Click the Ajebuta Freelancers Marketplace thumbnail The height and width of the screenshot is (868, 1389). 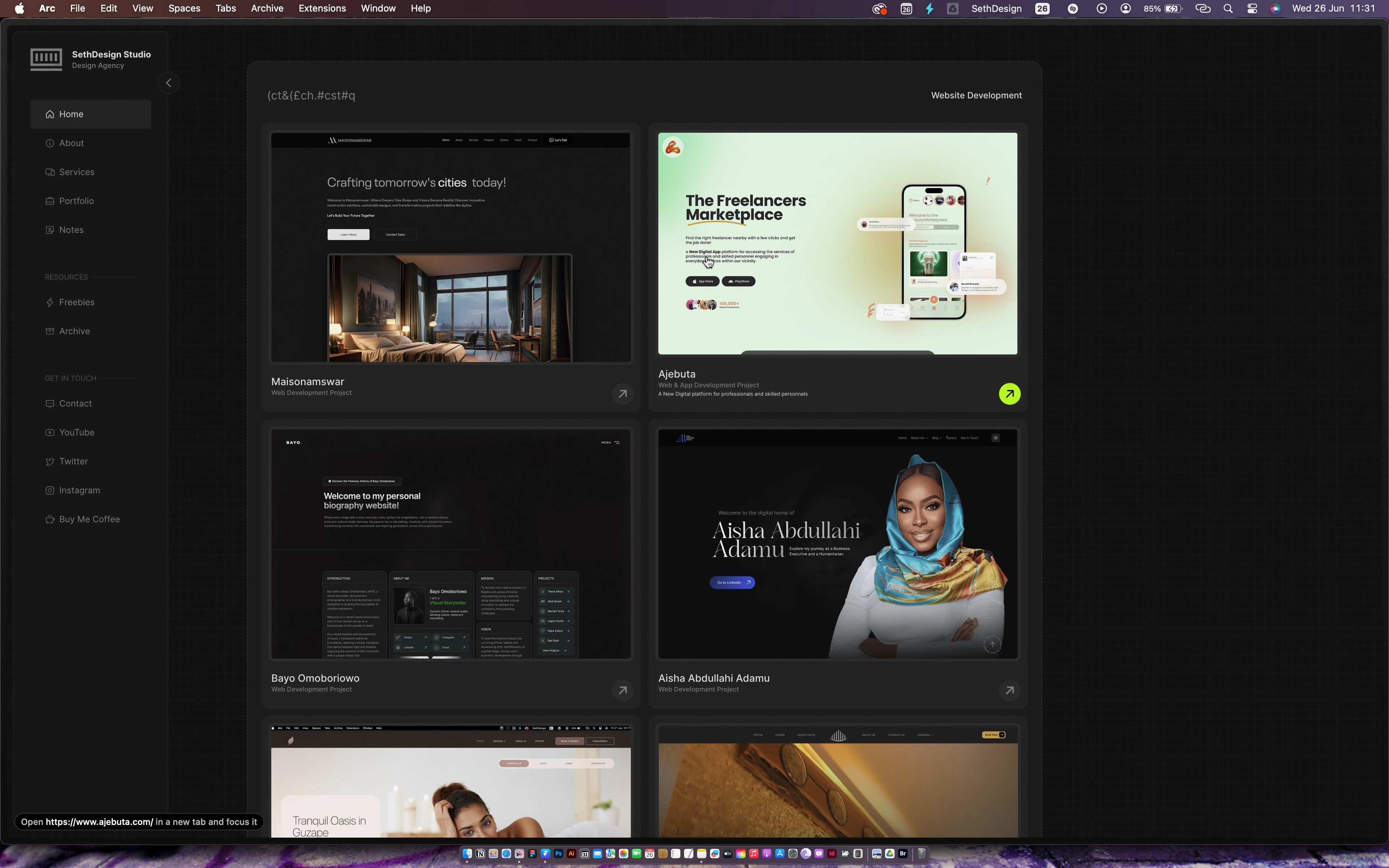click(837, 243)
